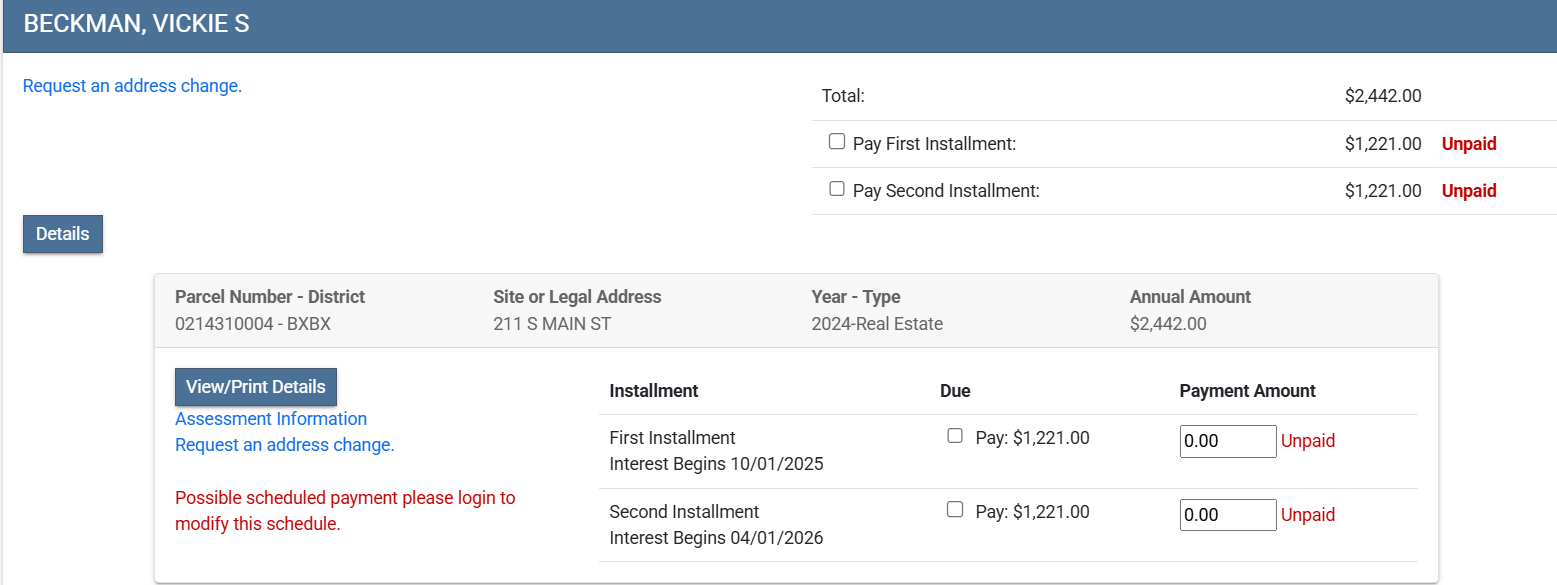1557x585 pixels.
Task: Click the Annual Amount $2,442.00 value
Action: click(x=1168, y=324)
